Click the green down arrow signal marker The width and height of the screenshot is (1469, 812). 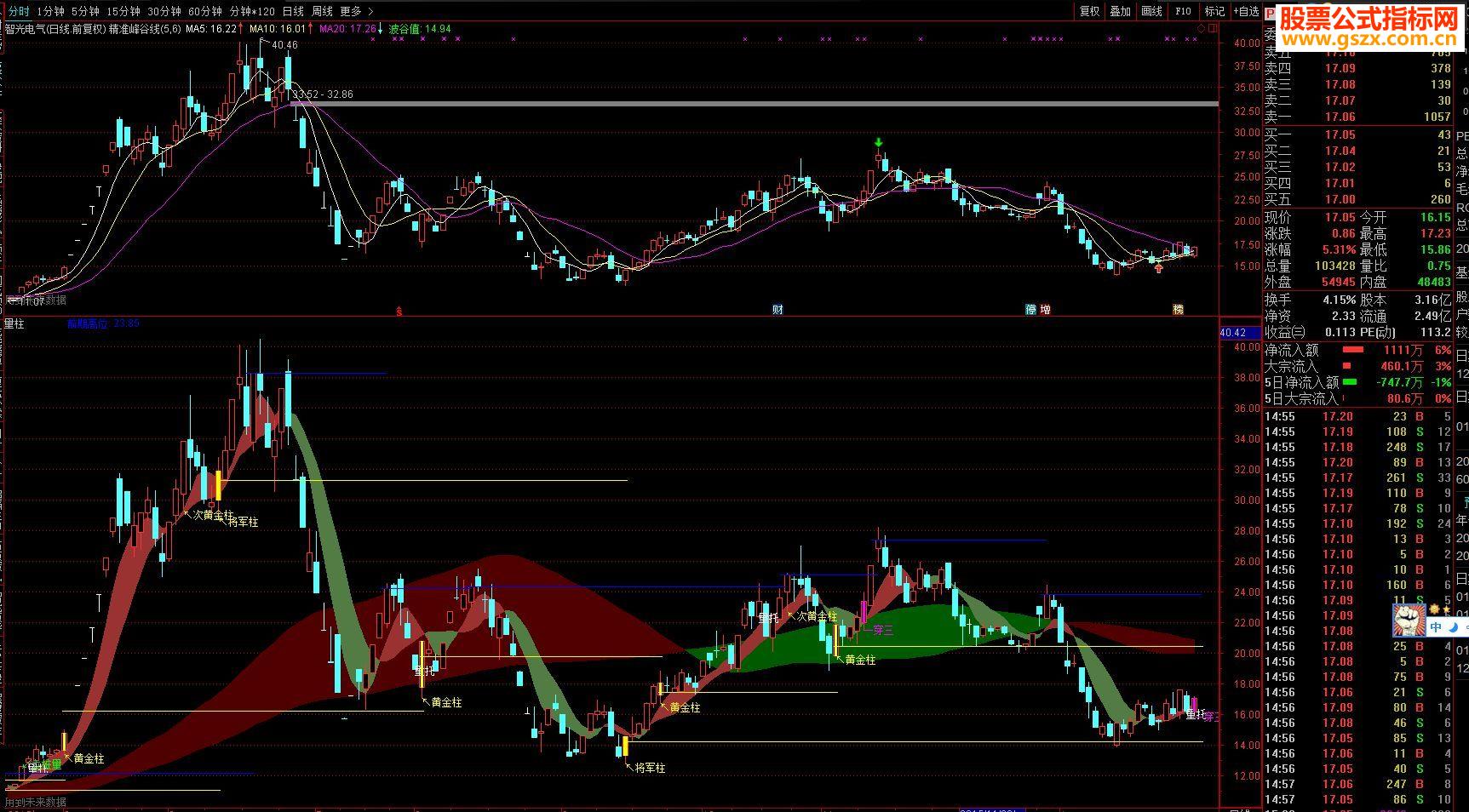[878, 142]
